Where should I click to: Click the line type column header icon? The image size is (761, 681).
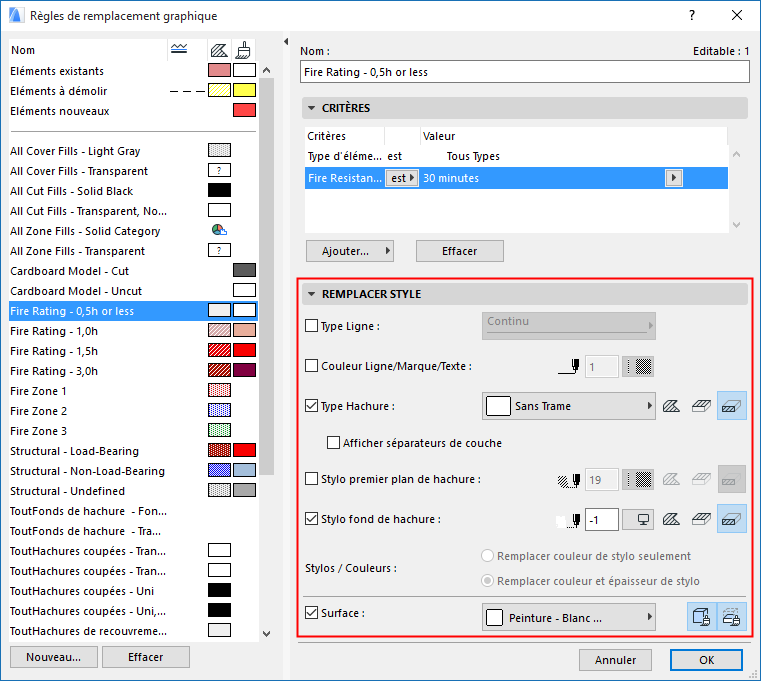click(179, 49)
